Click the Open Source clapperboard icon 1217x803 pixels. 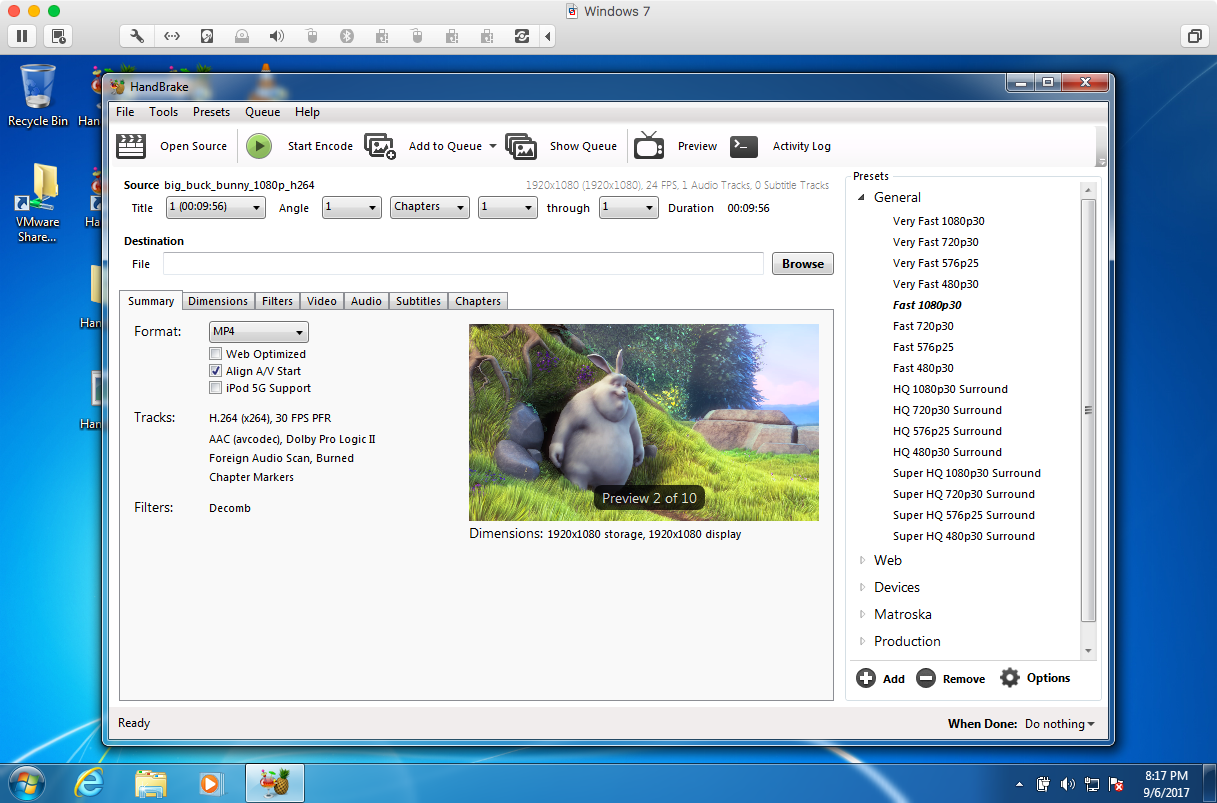[131, 146]
